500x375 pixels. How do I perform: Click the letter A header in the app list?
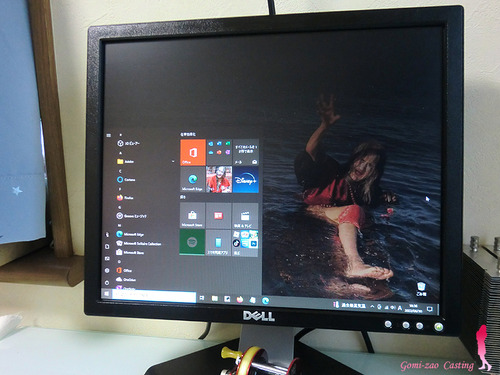[120, 153]
